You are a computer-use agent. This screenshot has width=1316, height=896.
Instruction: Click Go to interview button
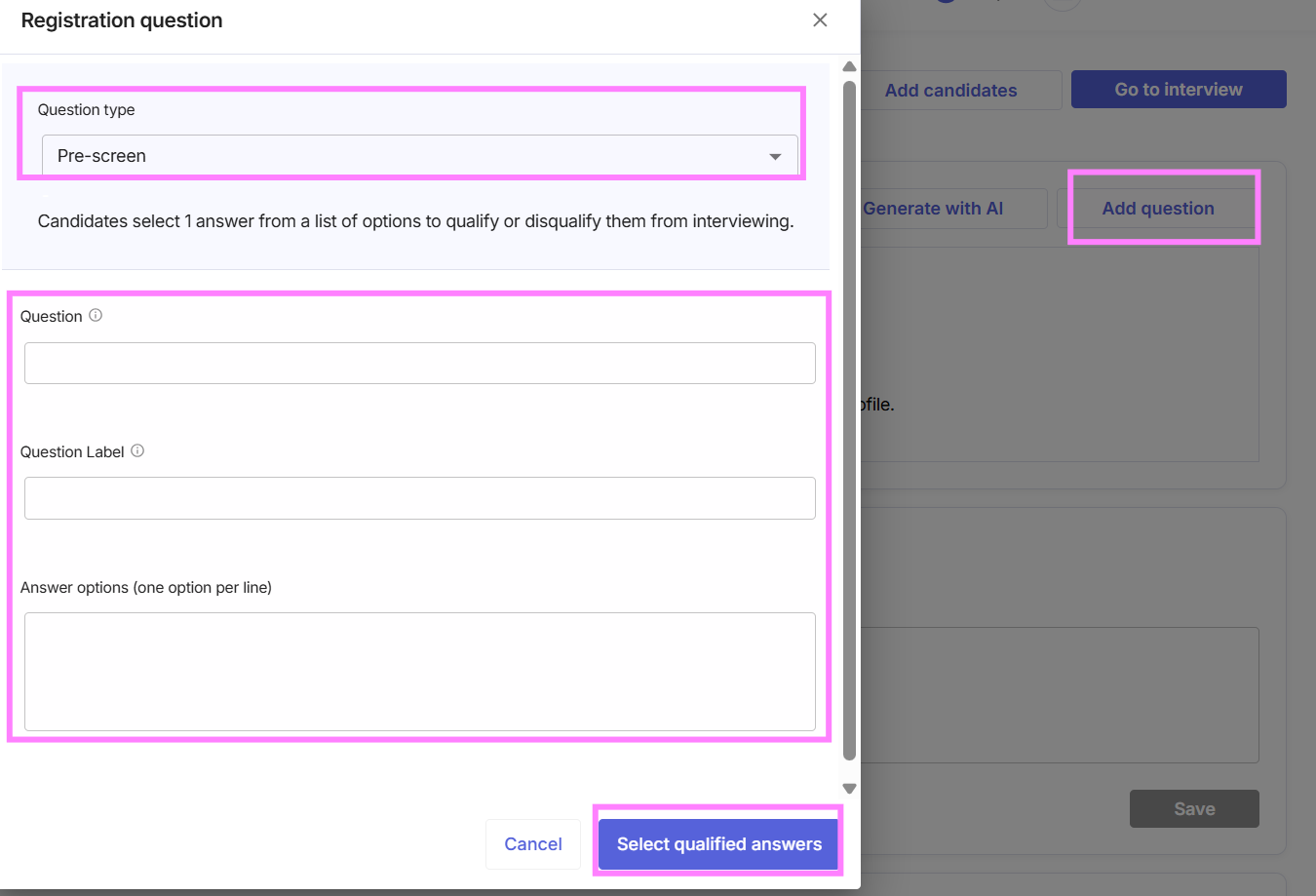click(x=1179, y=89)
